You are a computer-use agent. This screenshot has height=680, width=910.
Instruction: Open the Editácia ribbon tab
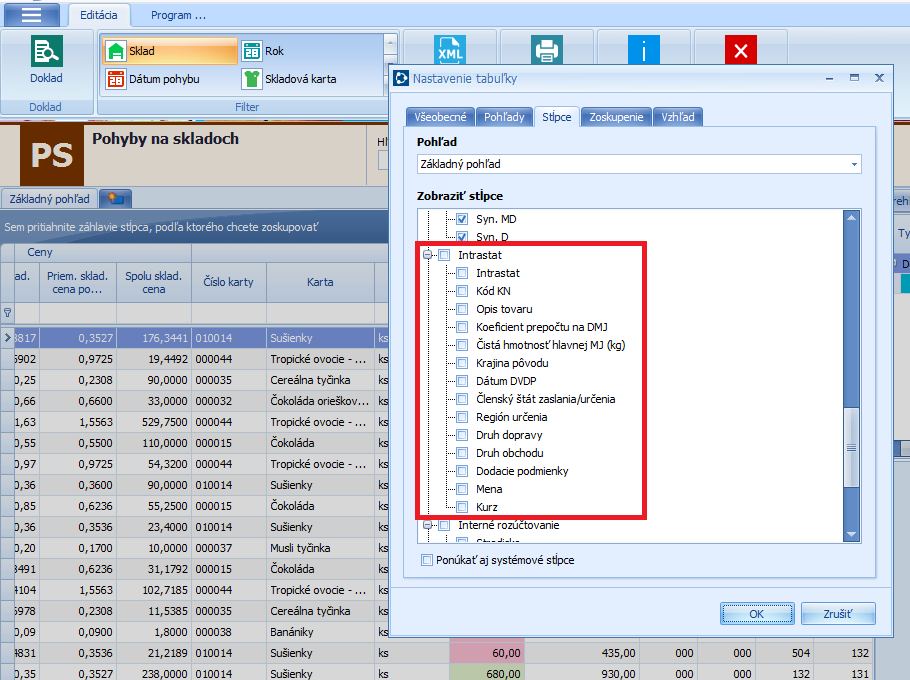(x=99, y=15)
